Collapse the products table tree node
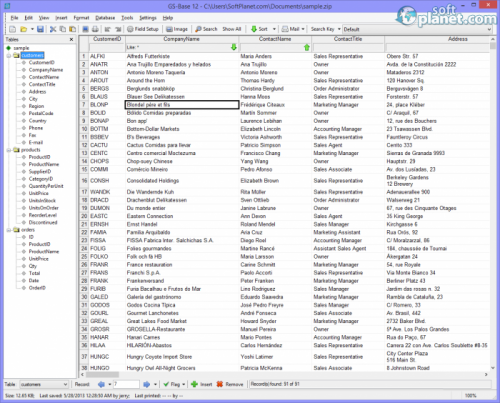Viewport: 500px width, 403px height. click(9, 150)
